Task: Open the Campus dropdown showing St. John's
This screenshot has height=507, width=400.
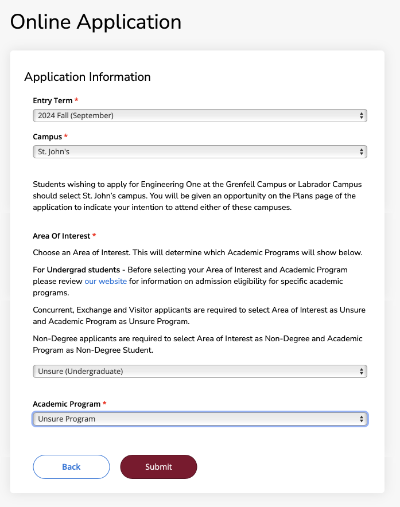Action: (x=200, y=152)
